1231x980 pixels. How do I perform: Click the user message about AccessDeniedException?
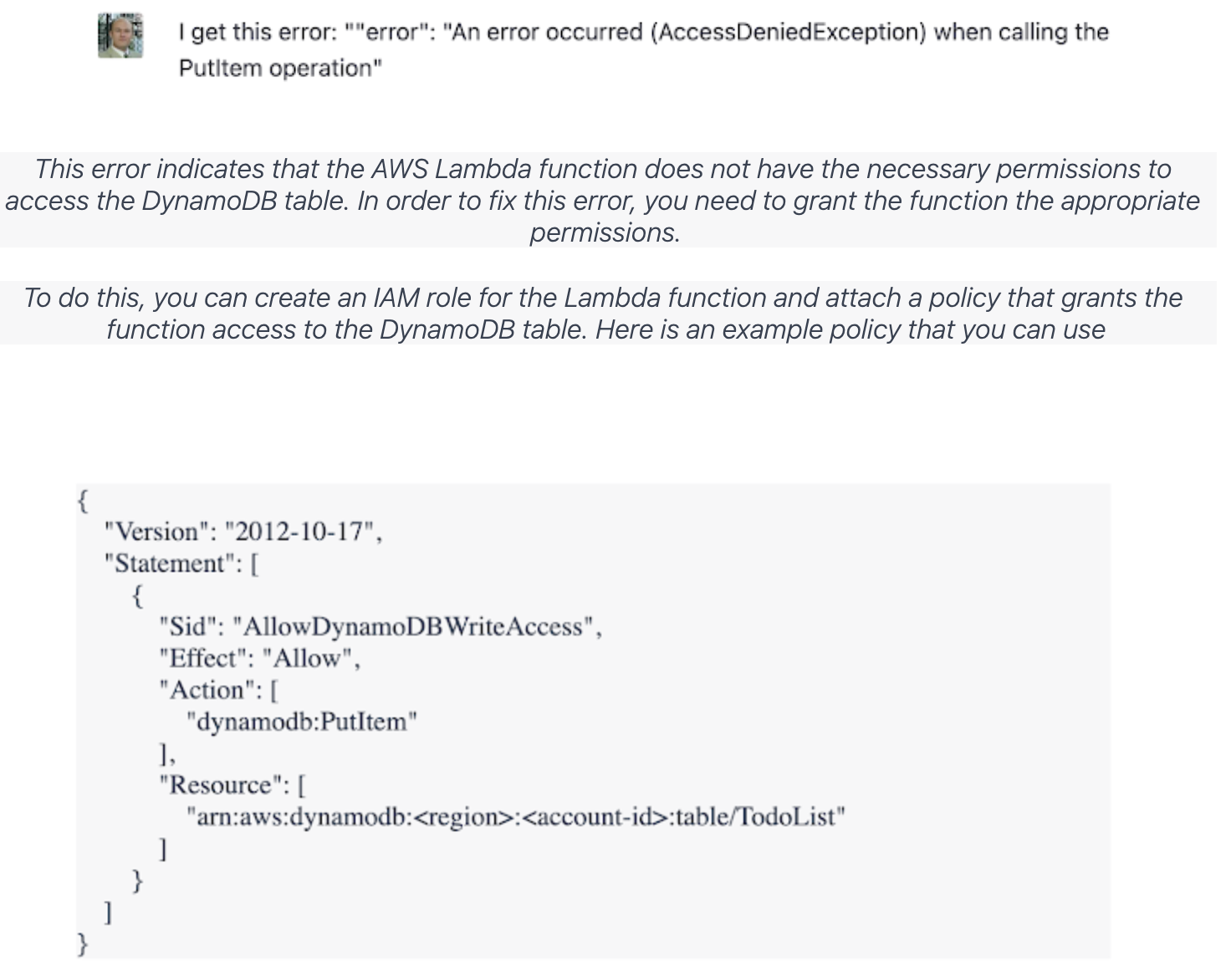643,49
